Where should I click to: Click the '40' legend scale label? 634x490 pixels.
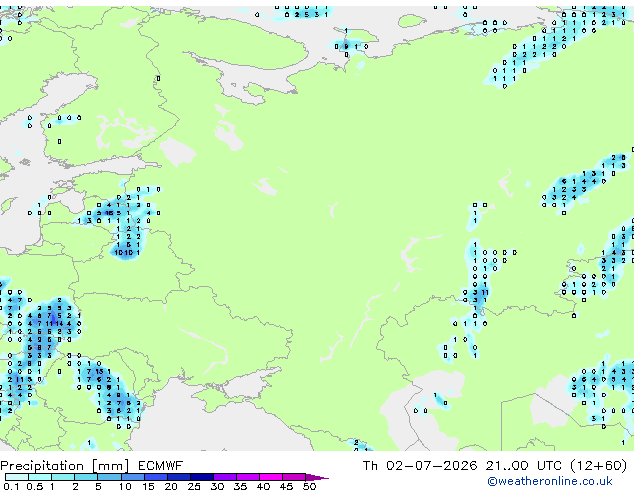pos(263,486)
